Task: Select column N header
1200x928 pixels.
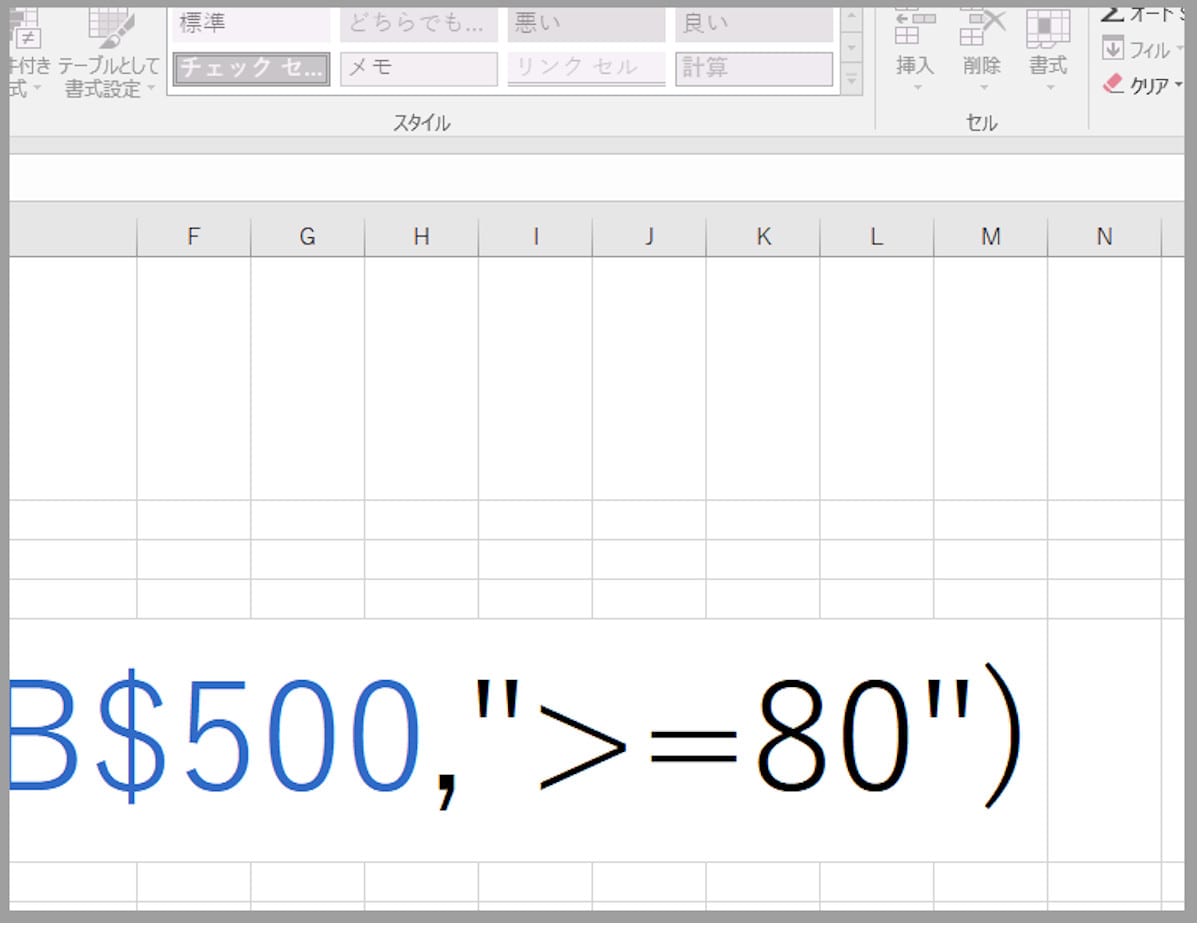Action: [x=1104, y=237]
